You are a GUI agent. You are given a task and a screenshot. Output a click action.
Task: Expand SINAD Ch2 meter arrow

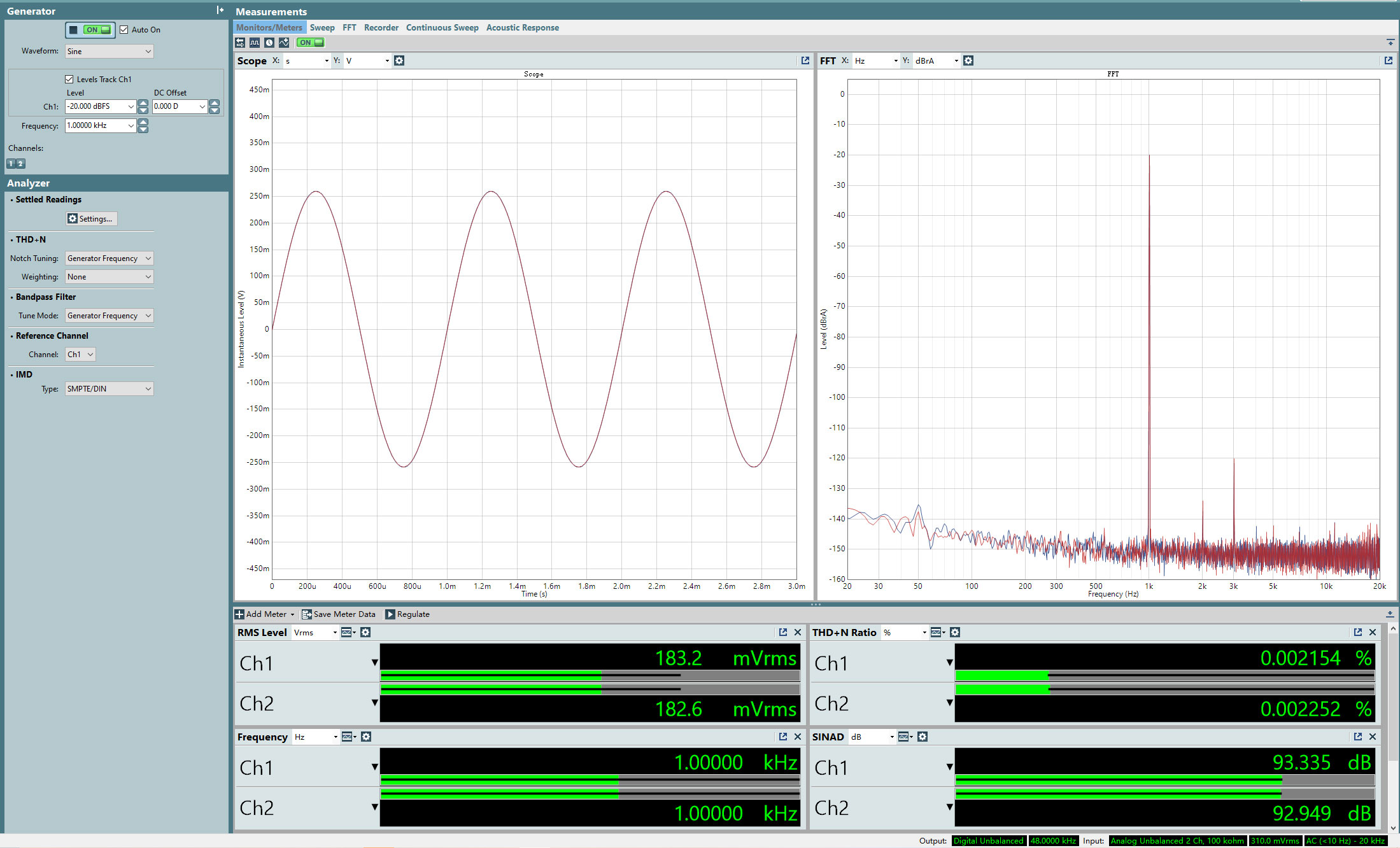949,807
